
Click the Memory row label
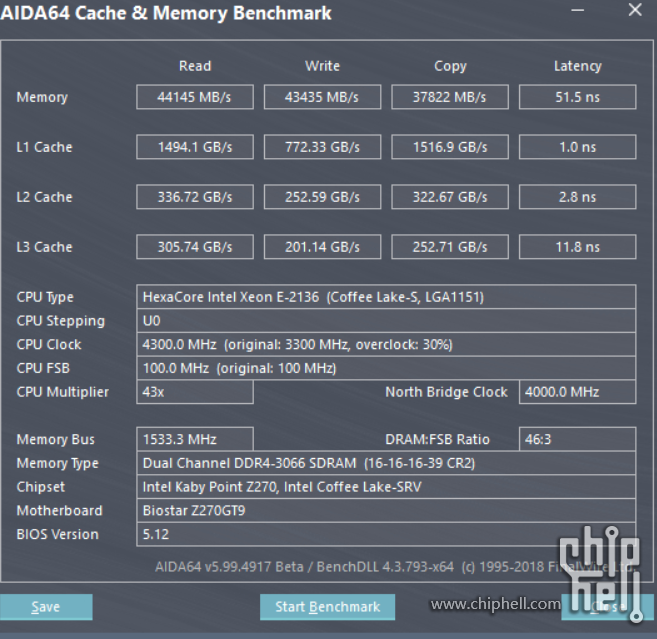pyautogui.click(x=42, y=98)
